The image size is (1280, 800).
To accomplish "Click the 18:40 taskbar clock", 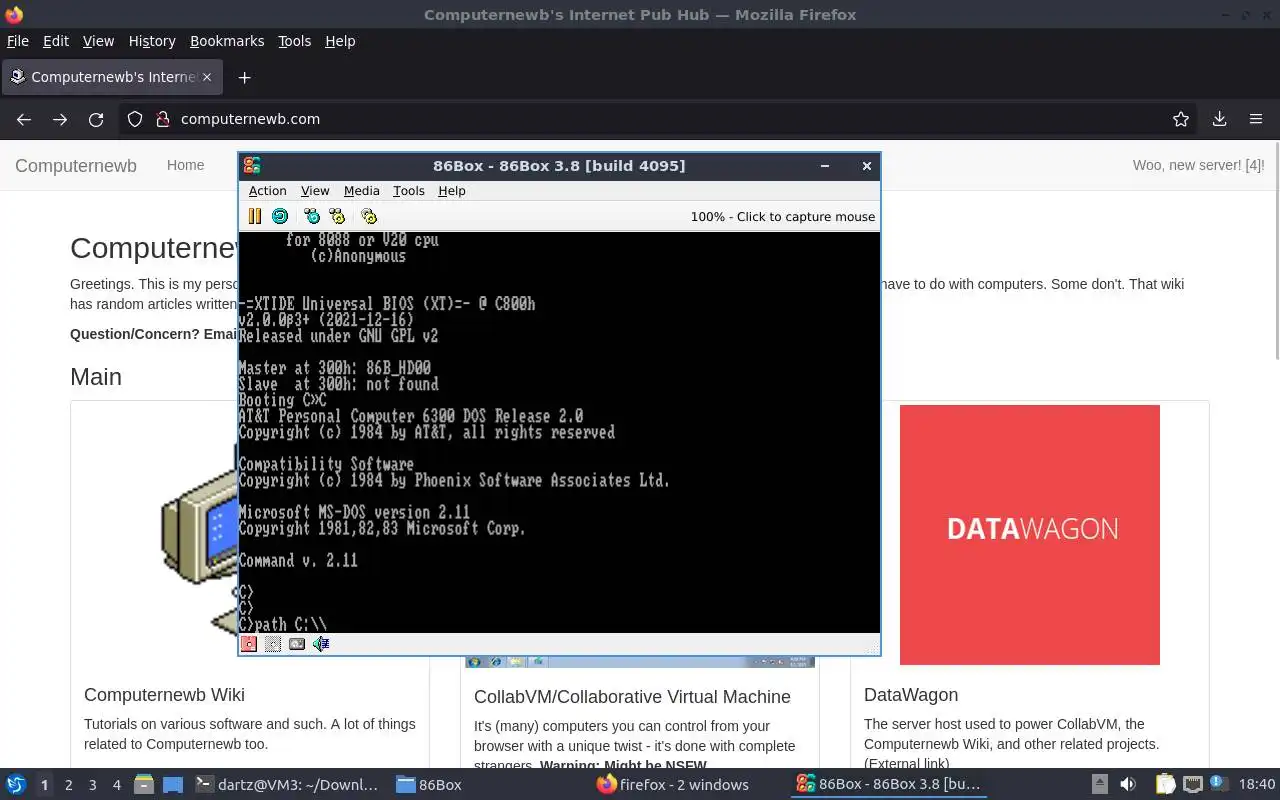I will point(1257,785).
